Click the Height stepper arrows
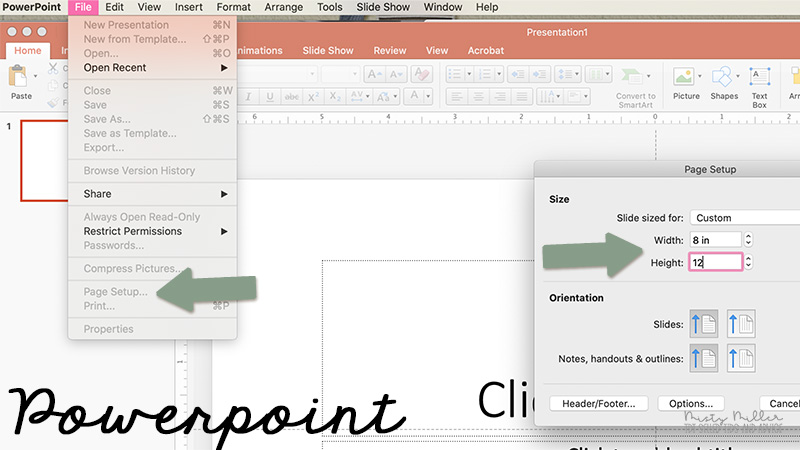Screen dimensions: 800x450 click(x=748, y=262)
